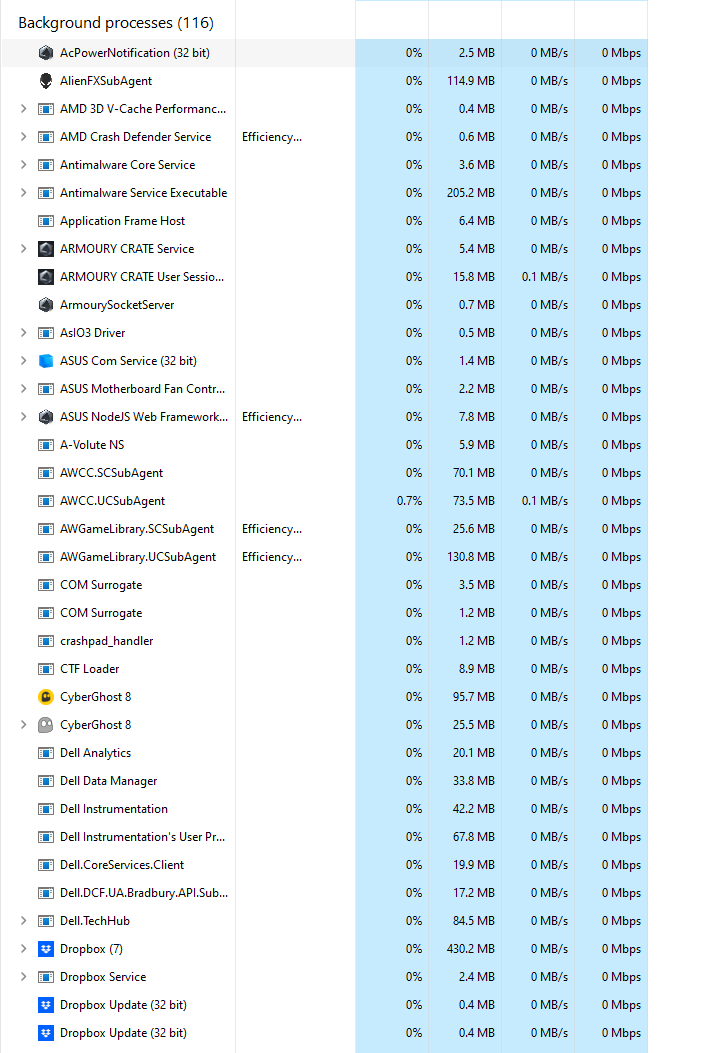709x1053 pixels.
Task: Expand the gray CyberGhost 8 process group
Action: pos(23,725)
